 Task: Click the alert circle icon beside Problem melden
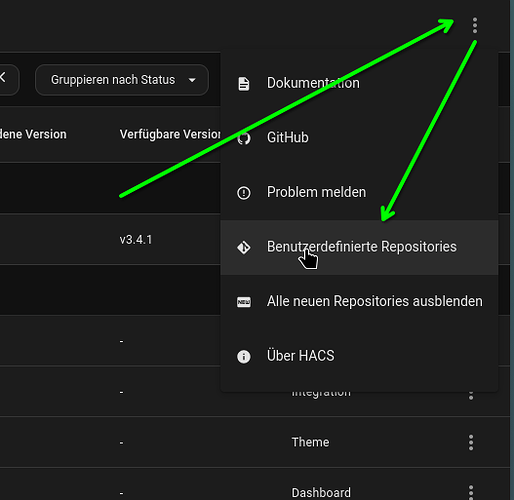pos(244,193)
